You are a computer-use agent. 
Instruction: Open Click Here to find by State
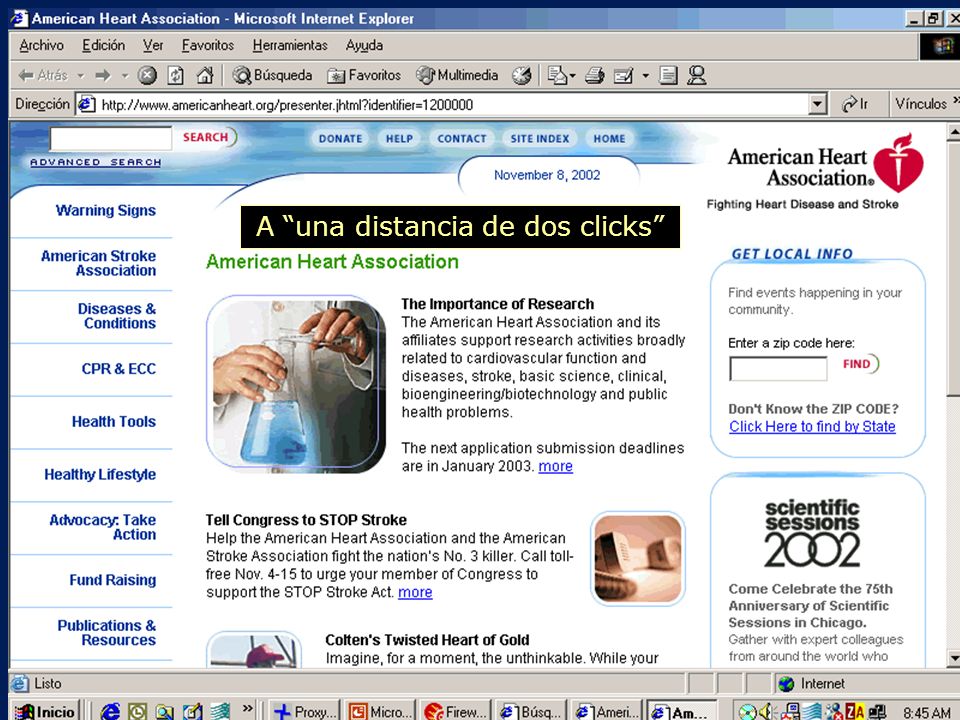tap(812, 426)
